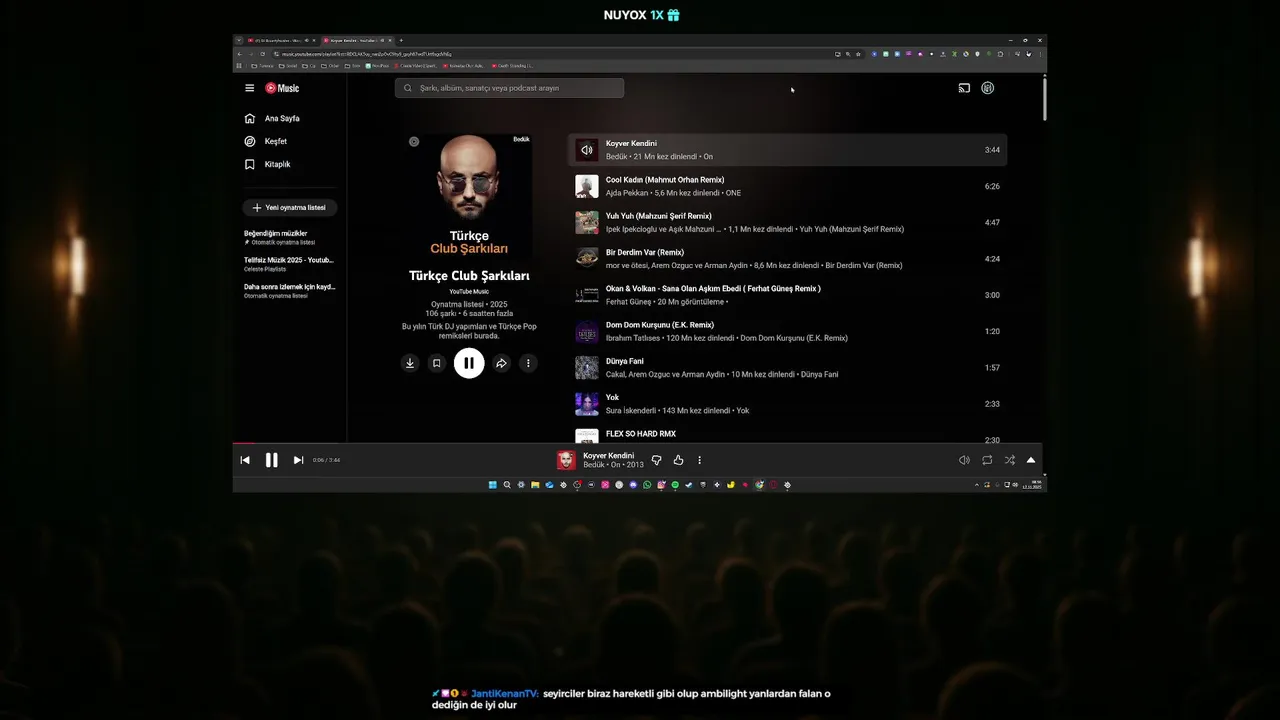Click Bir Derdim Var album thumbnail
The height and width of the screenshot is (720, 1280).
coord(586,258)
